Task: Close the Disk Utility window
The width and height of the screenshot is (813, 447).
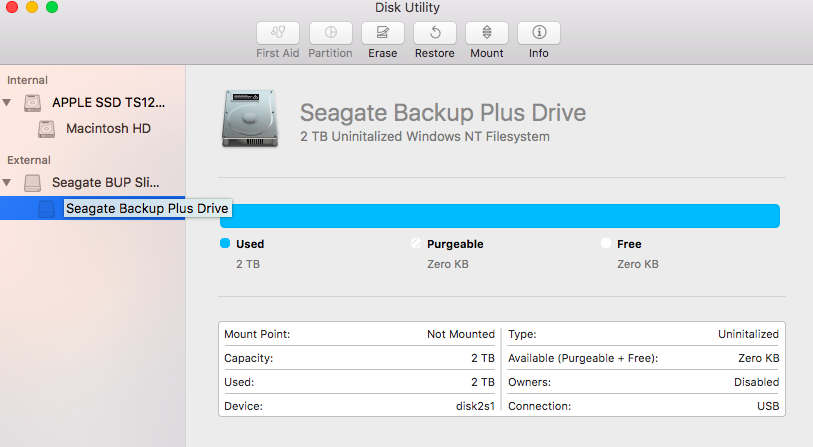Action: pos(11,7)
